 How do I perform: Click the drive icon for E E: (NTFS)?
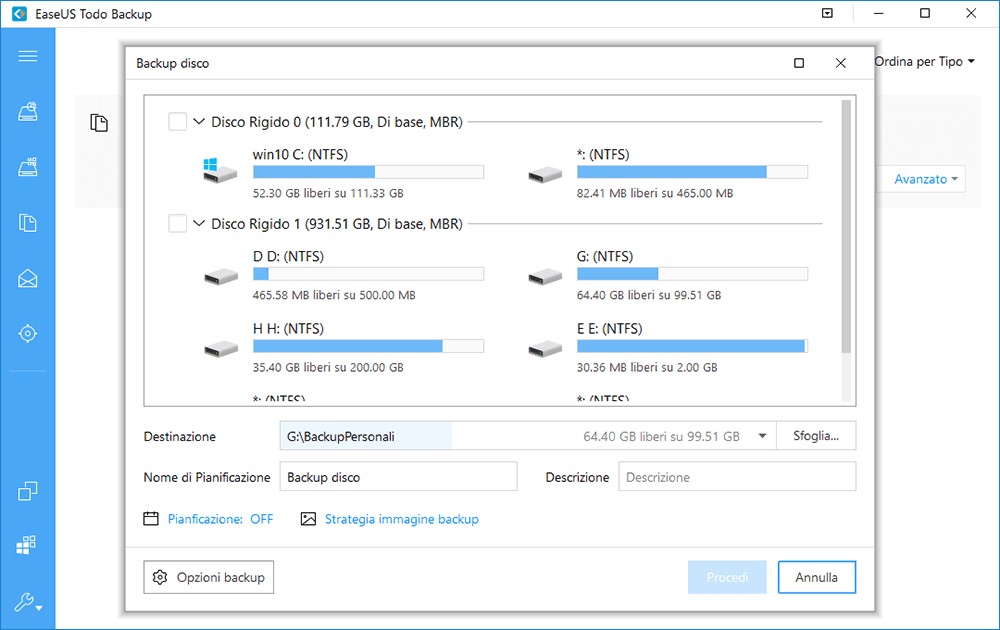pos(545,349)
